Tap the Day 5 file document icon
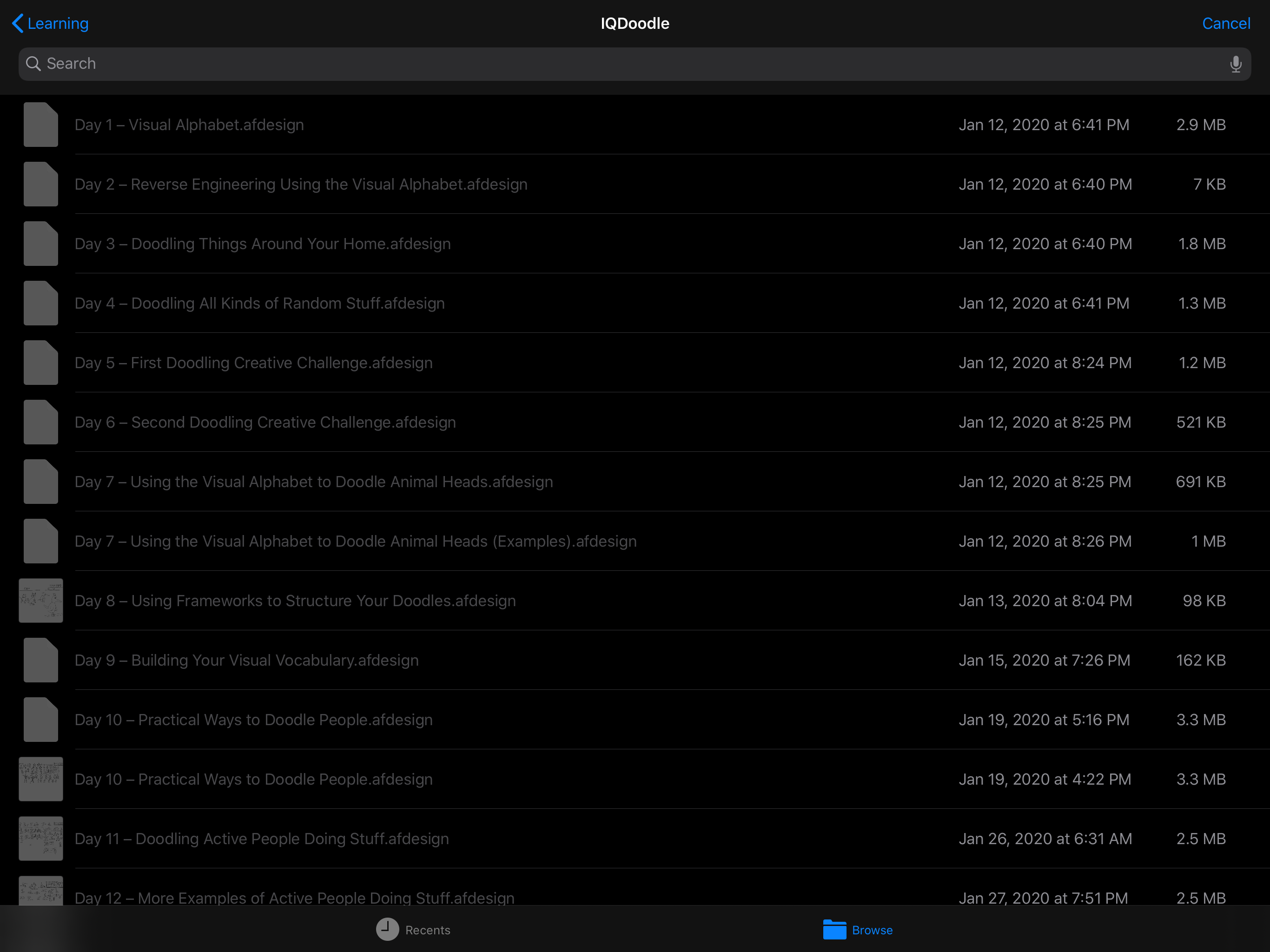This screenshot has height=952, width=1270. (x=41, y=363)
